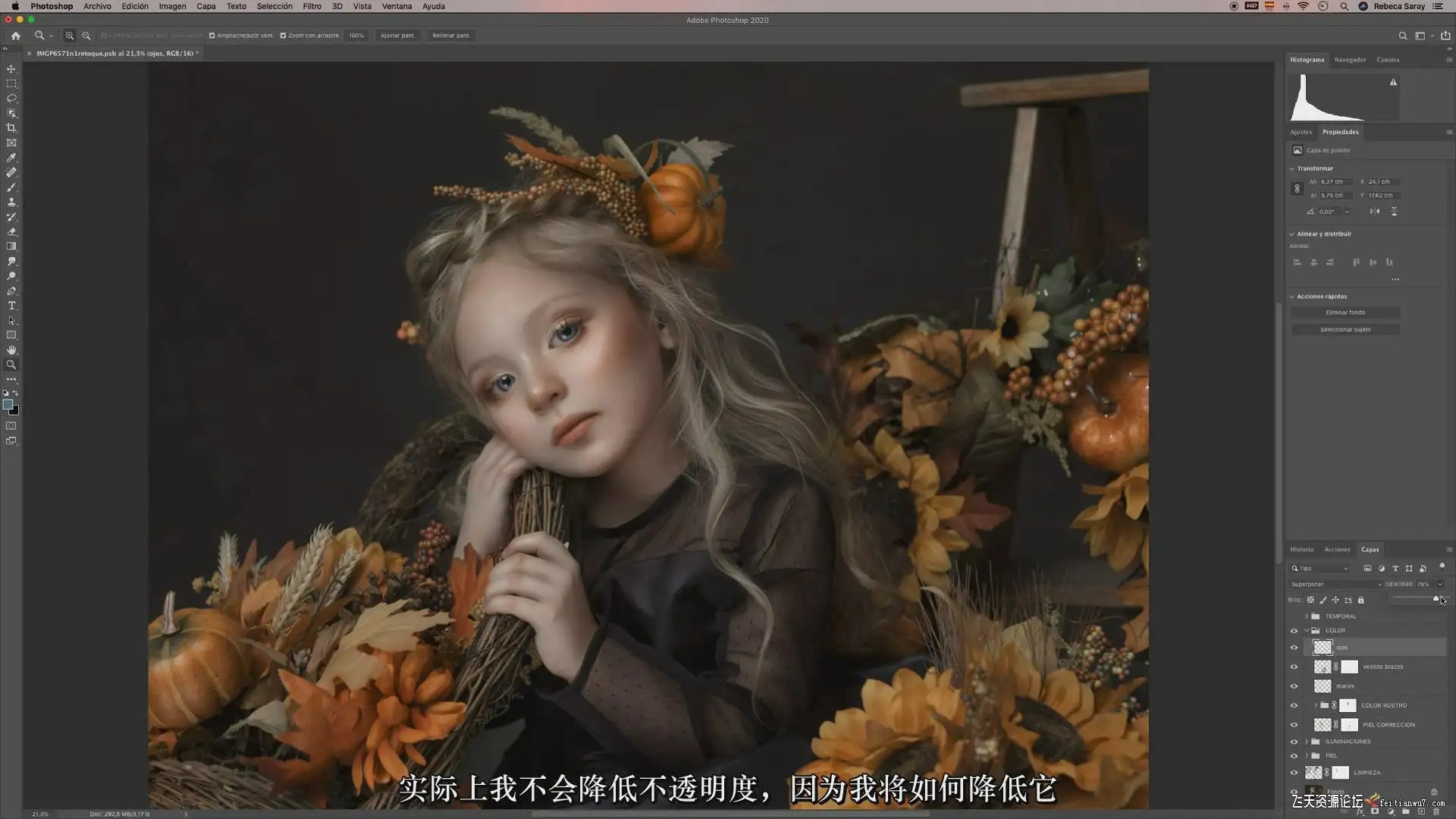Select the Crop tool
Image resolution: width=1456 pixels, height=819 pixels.
tap(11, 128)
